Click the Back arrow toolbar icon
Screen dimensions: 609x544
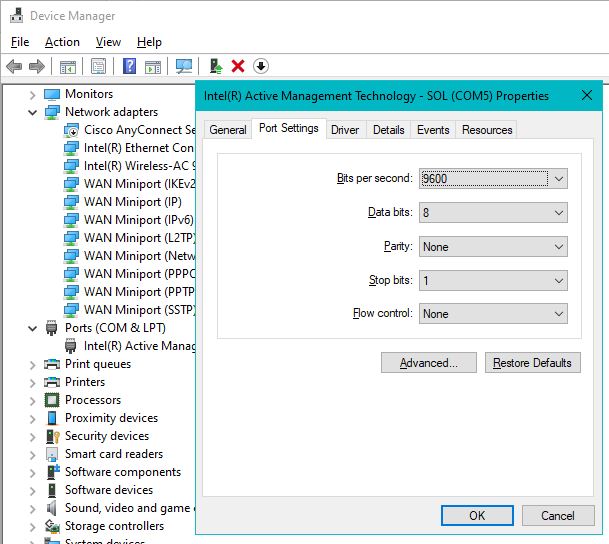(14, 66)
